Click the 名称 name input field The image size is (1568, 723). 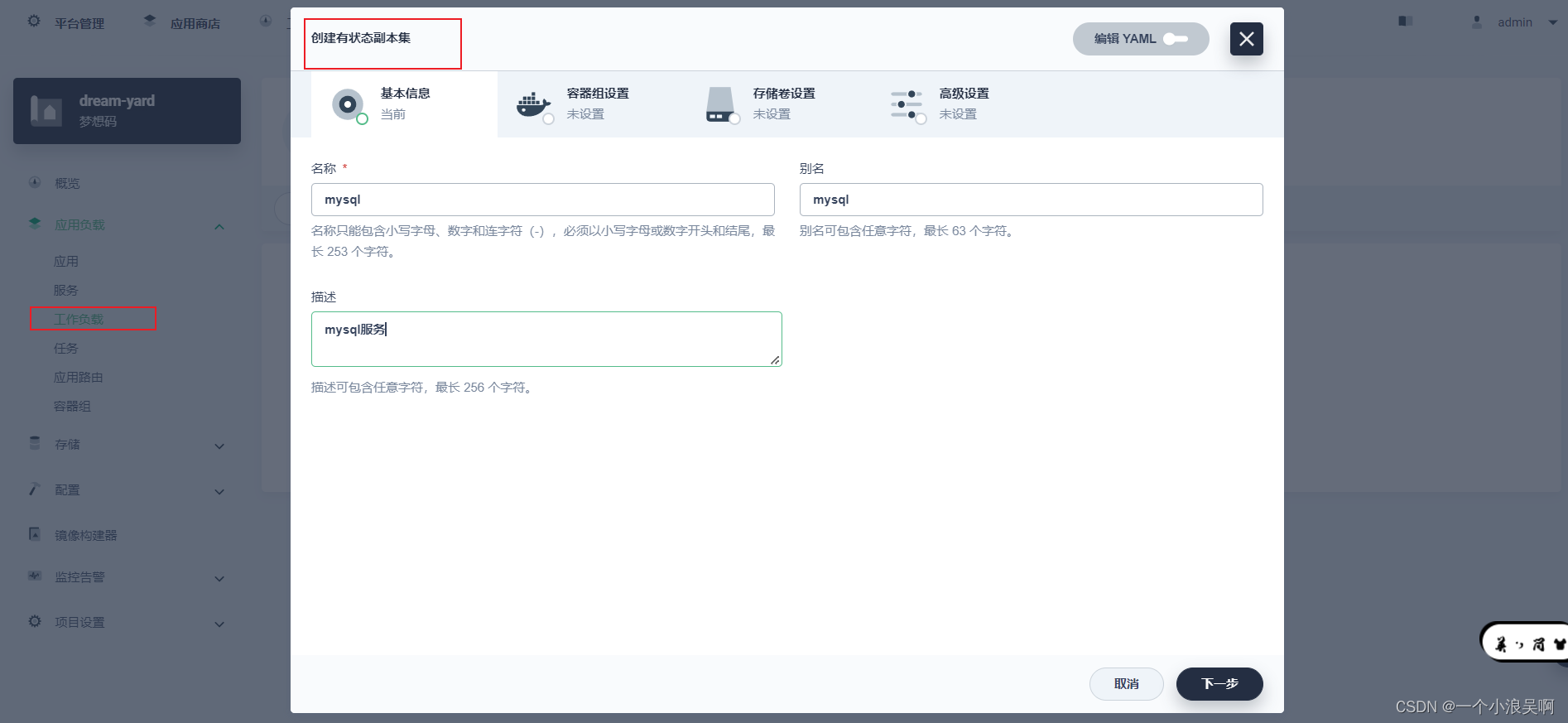[x=543, y=200]
